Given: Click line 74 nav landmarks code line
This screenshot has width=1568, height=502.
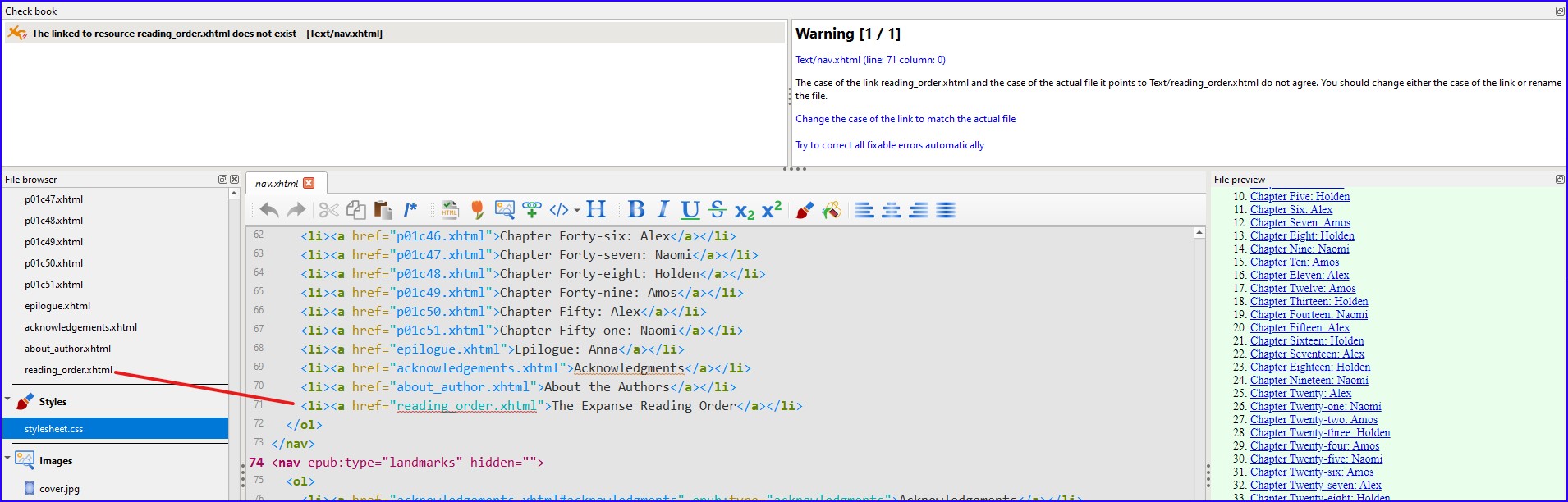Looking at the screenshot, I should [407, 463].
